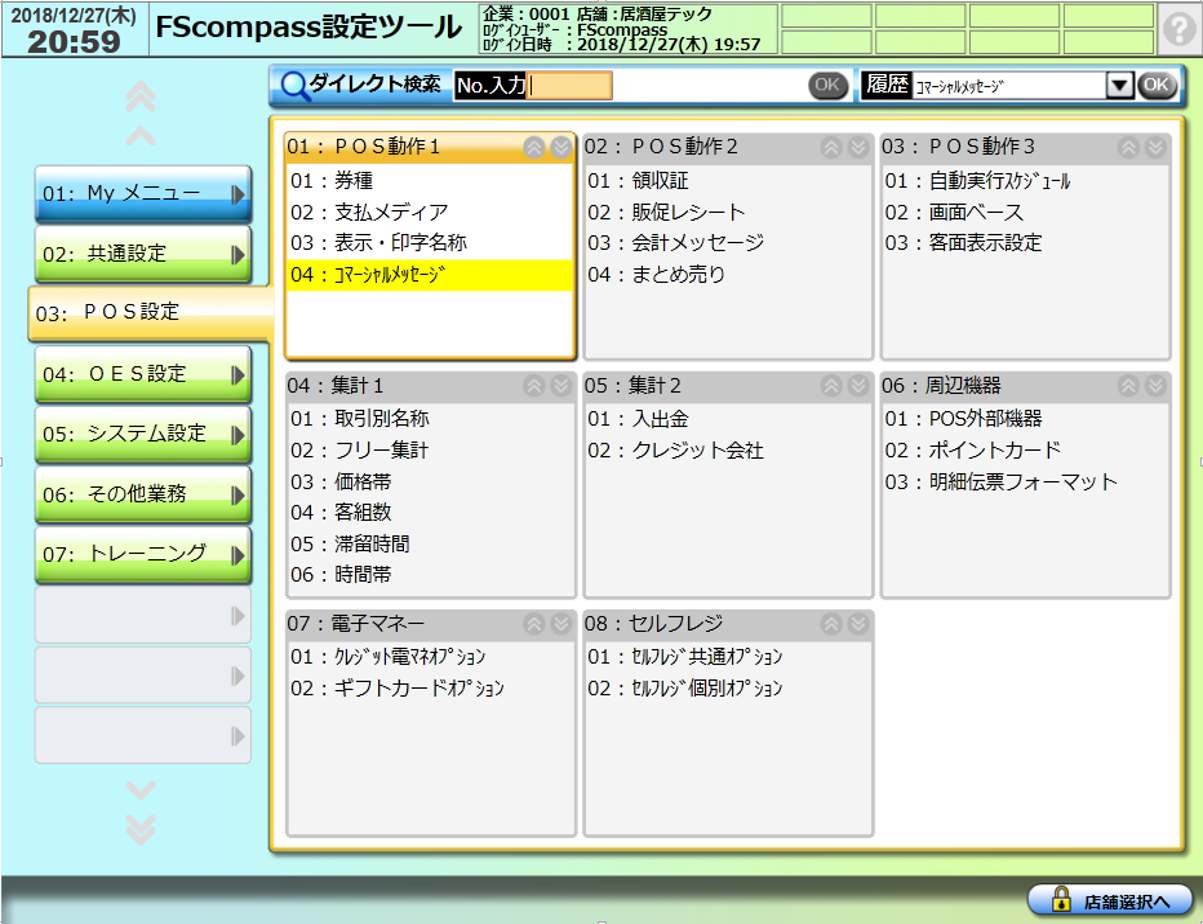Open 03：客面表示設定 setting
The image size is (1203, 924).
point(1025,243)
